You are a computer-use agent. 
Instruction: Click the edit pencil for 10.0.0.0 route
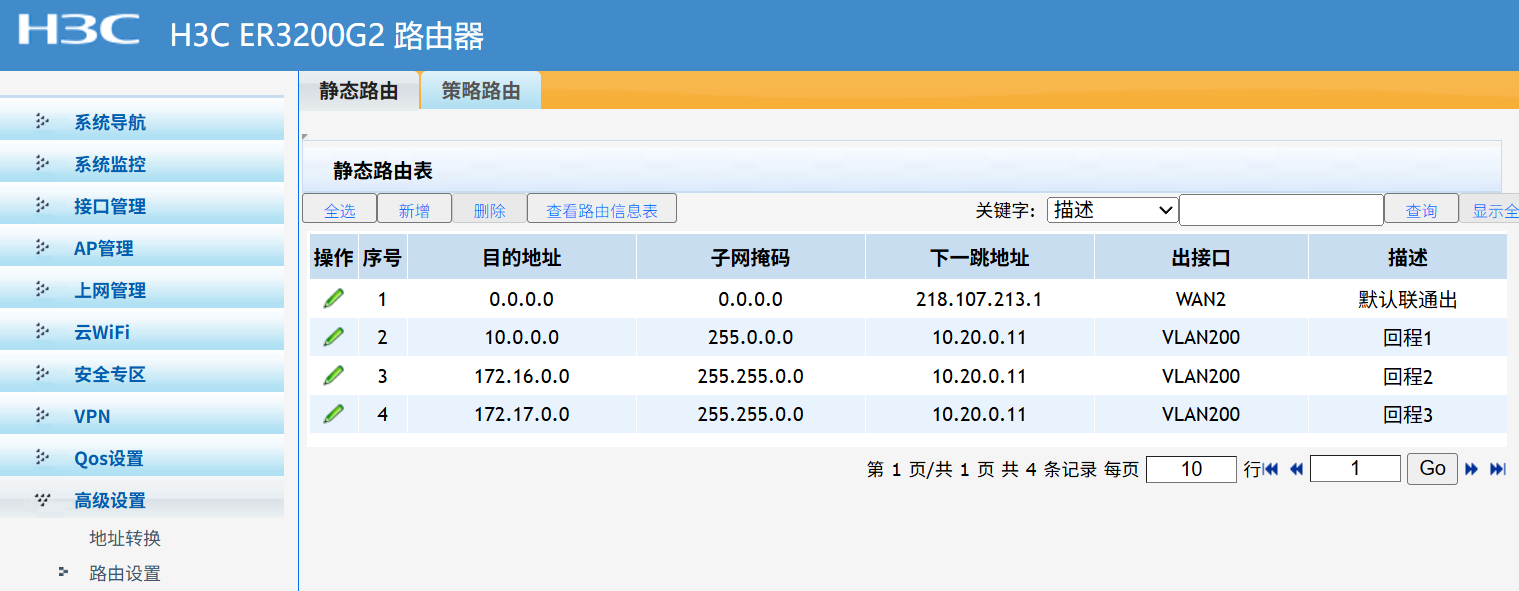[x=333, y=337]
